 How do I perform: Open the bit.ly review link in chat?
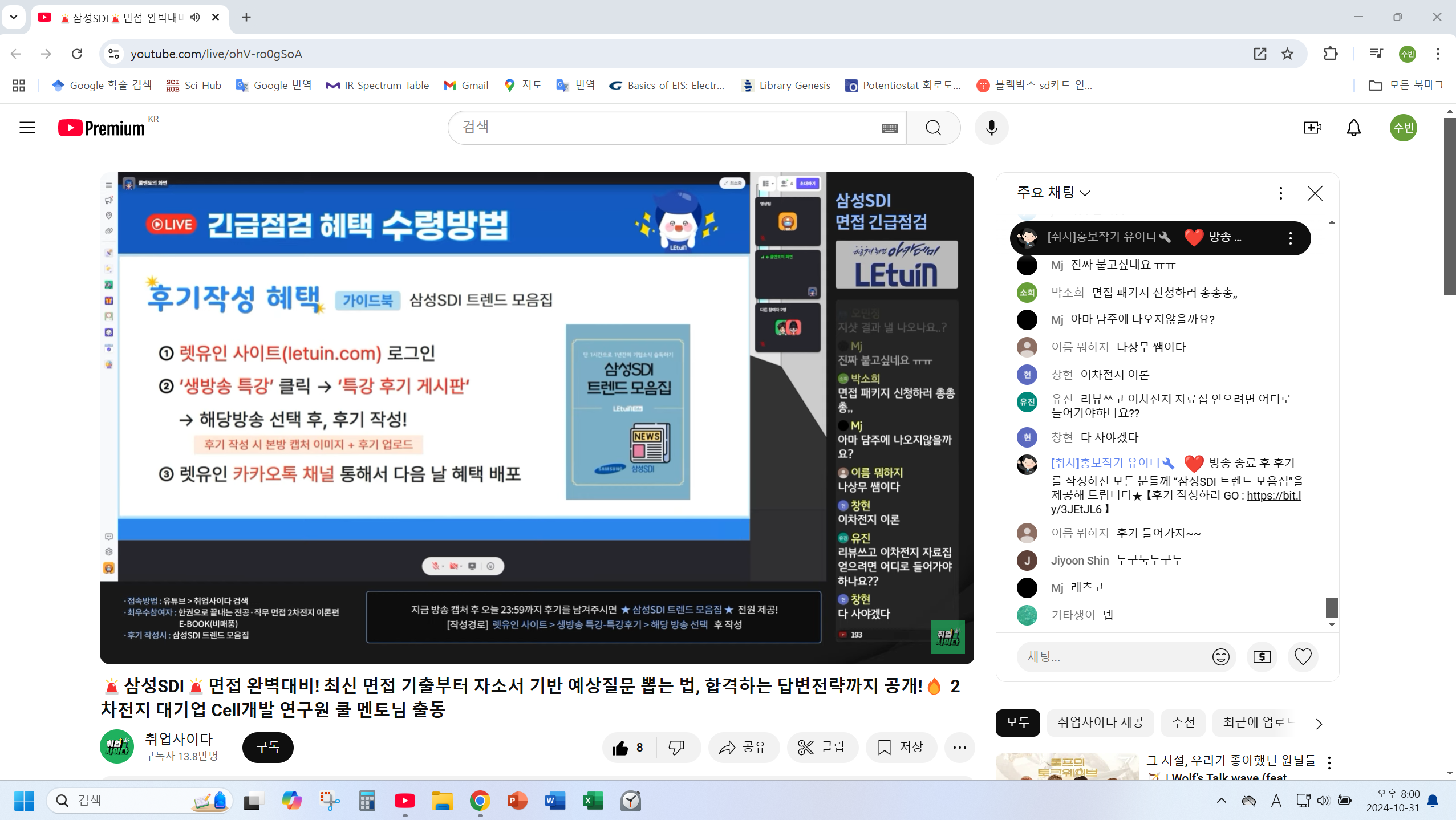point(1273,496)
